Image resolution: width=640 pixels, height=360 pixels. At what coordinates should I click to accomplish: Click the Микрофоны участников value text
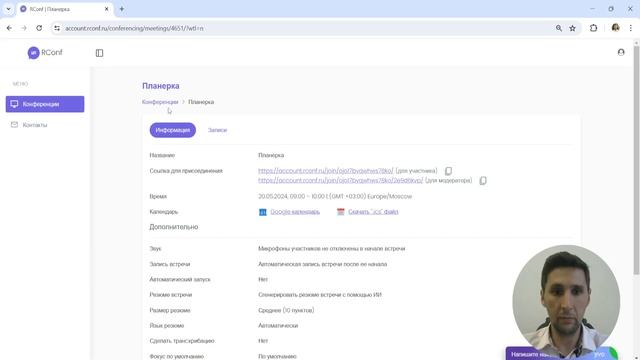[x=331, y=249]
